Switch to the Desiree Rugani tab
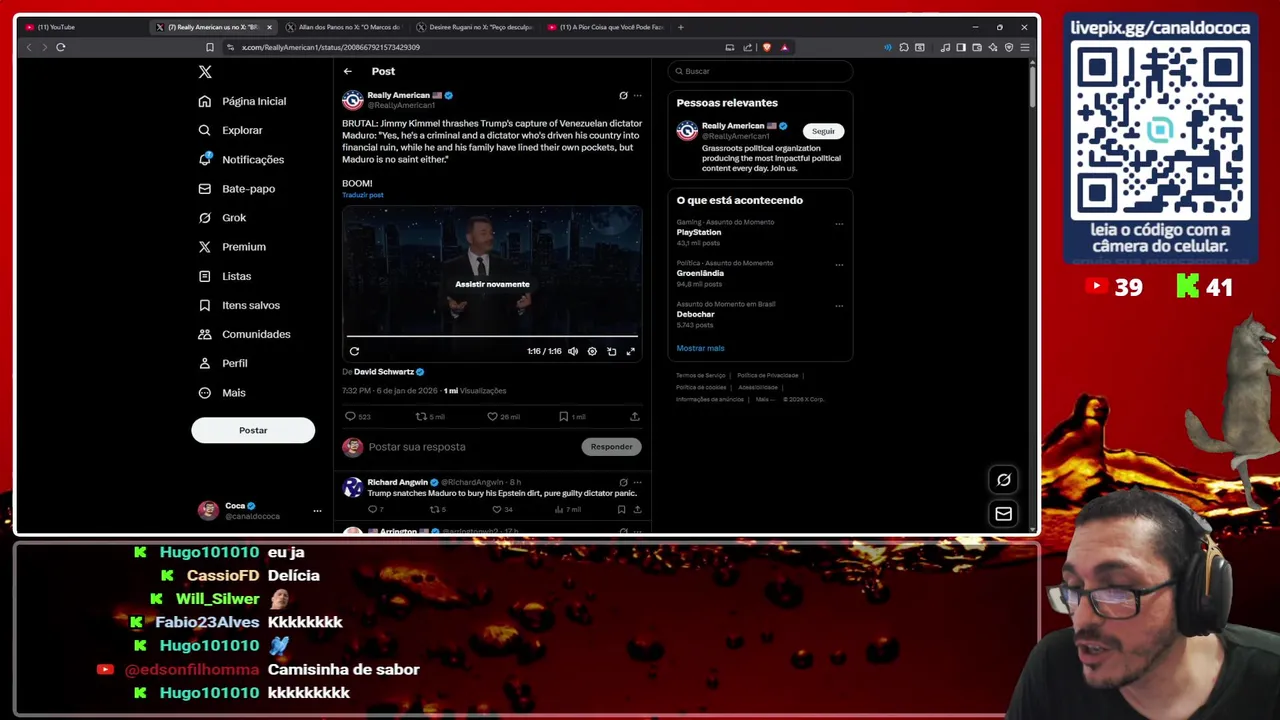Viewport: 1280px width, 720px height. [474, 27]
